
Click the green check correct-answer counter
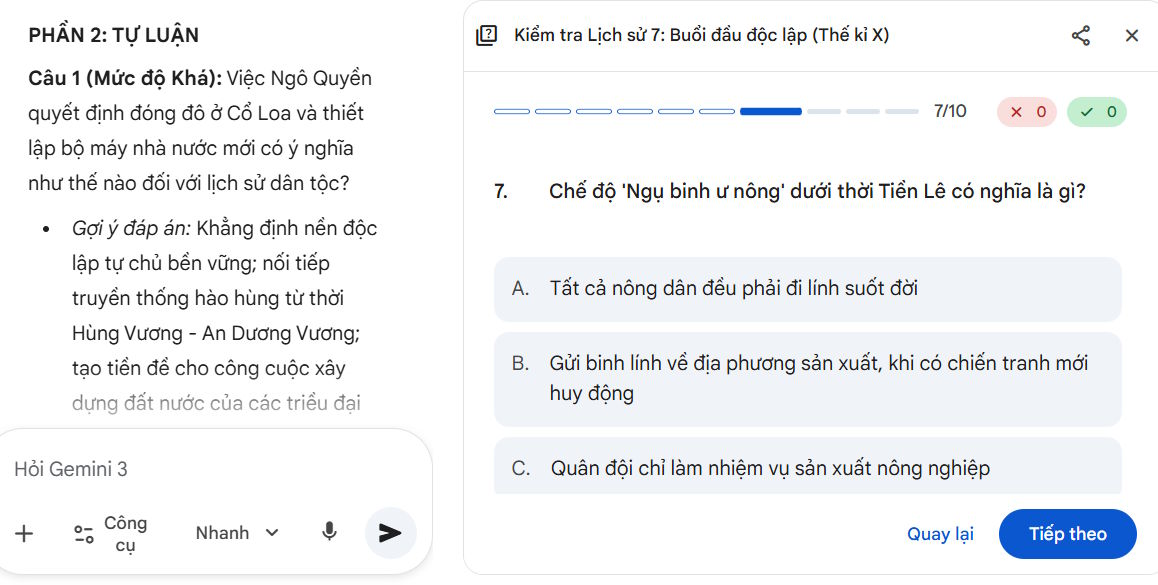point(1096,111)
